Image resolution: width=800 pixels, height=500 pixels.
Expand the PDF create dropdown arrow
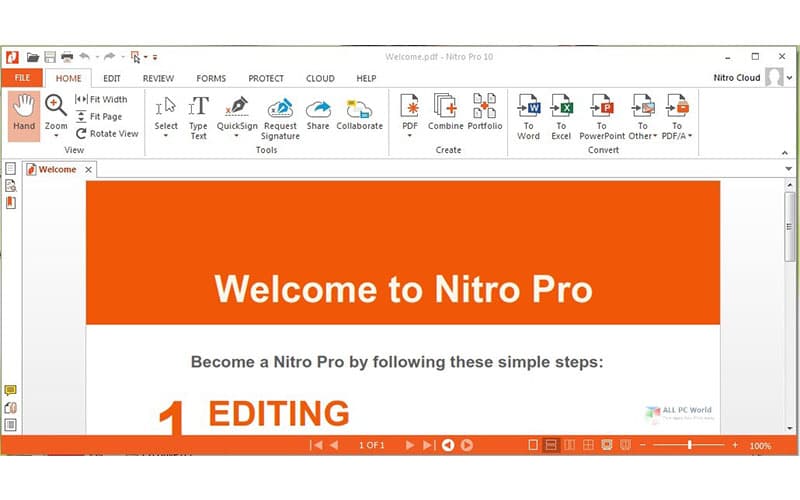pos(410,136)
